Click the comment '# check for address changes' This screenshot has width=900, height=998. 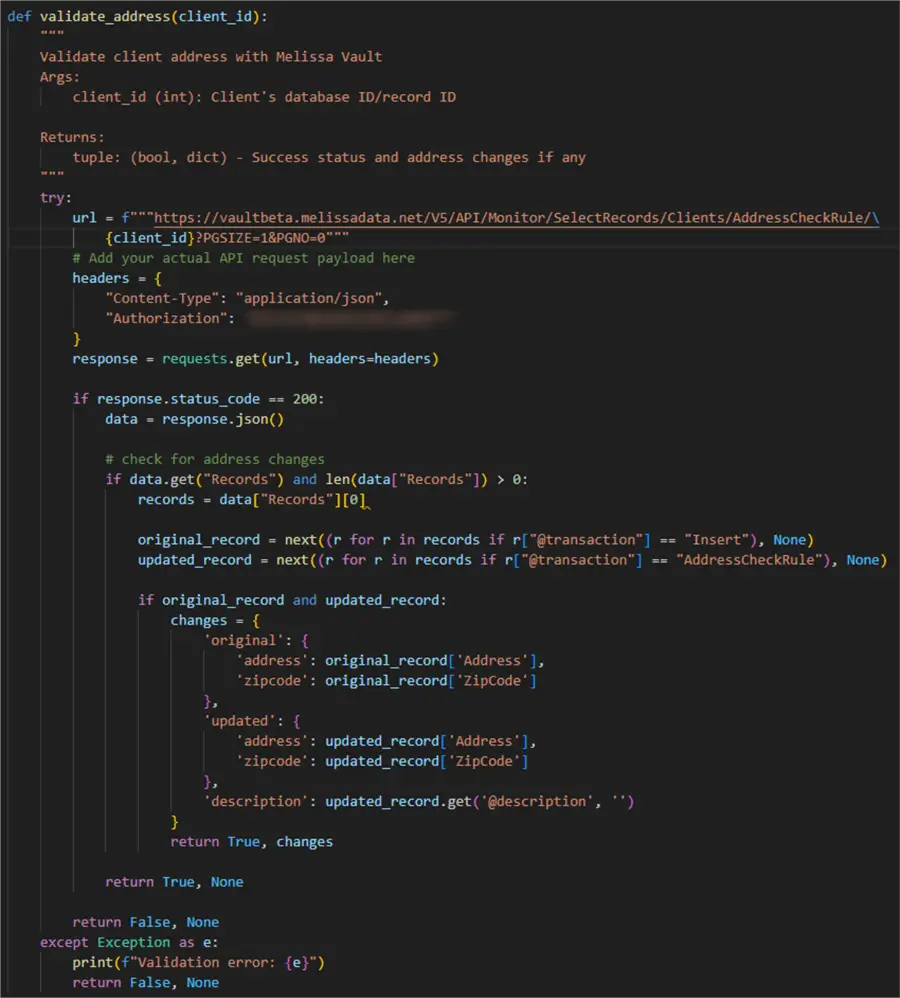click(214, 460)
